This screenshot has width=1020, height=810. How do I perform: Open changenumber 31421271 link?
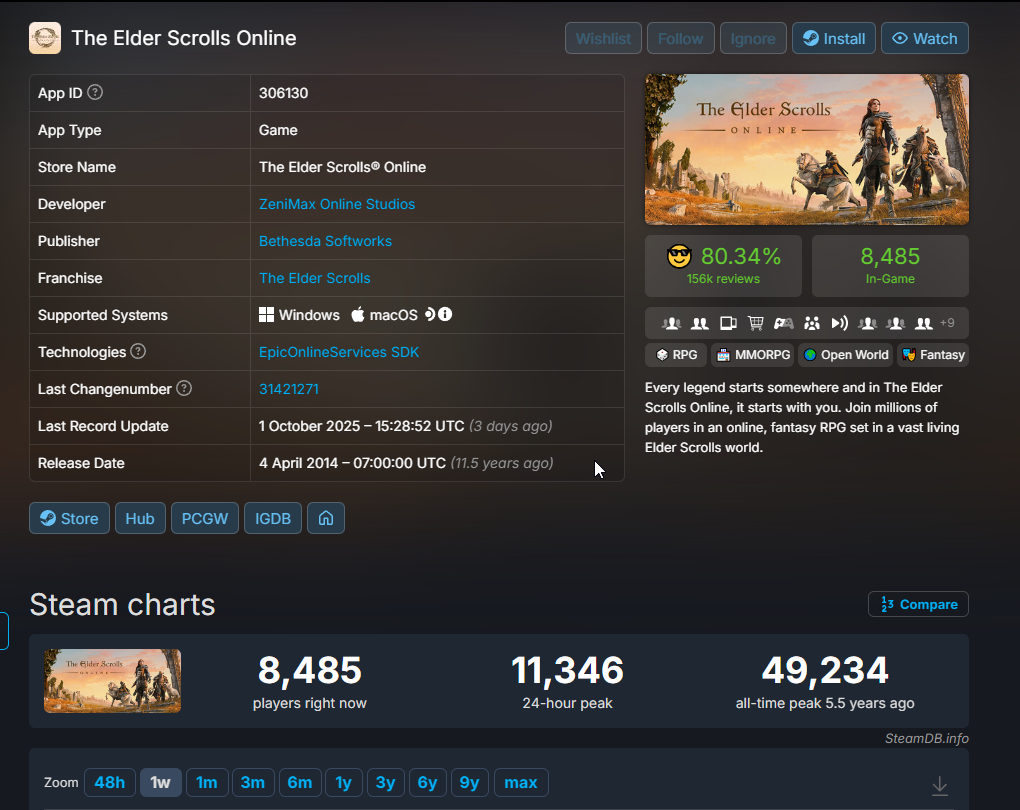(x=289, y=389)
